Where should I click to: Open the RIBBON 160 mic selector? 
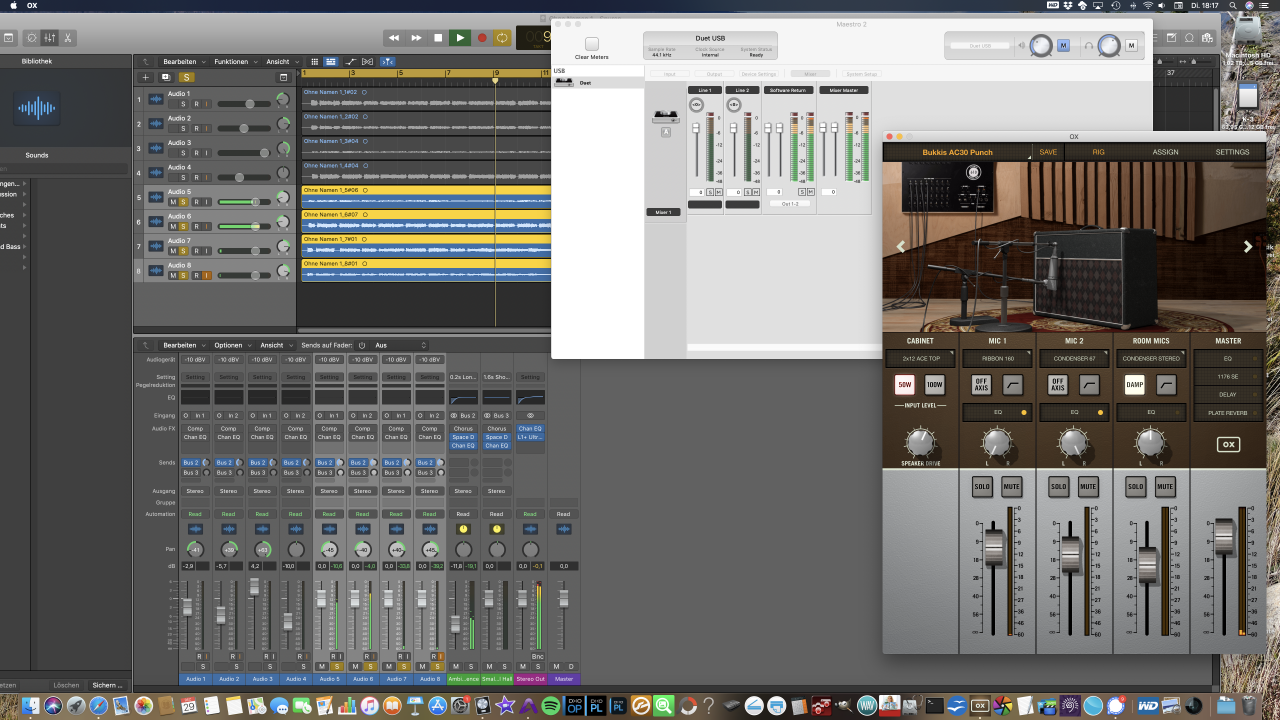point(996,358)
